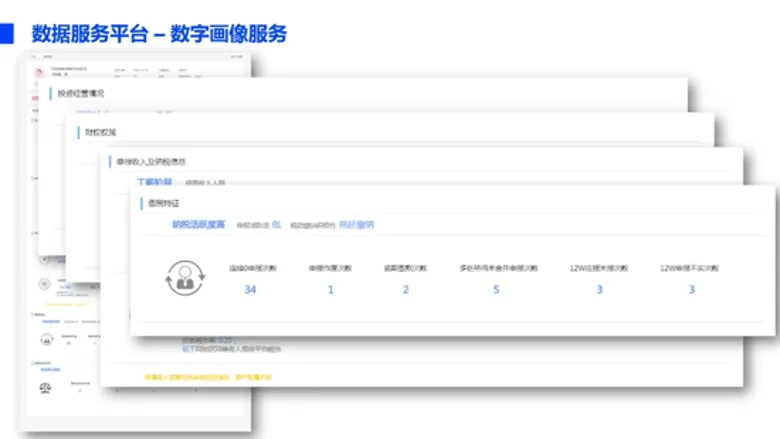Open the 投资经营情况 card header
The height and width of the screenshot is (439, 780).
(x=81, y=93)
